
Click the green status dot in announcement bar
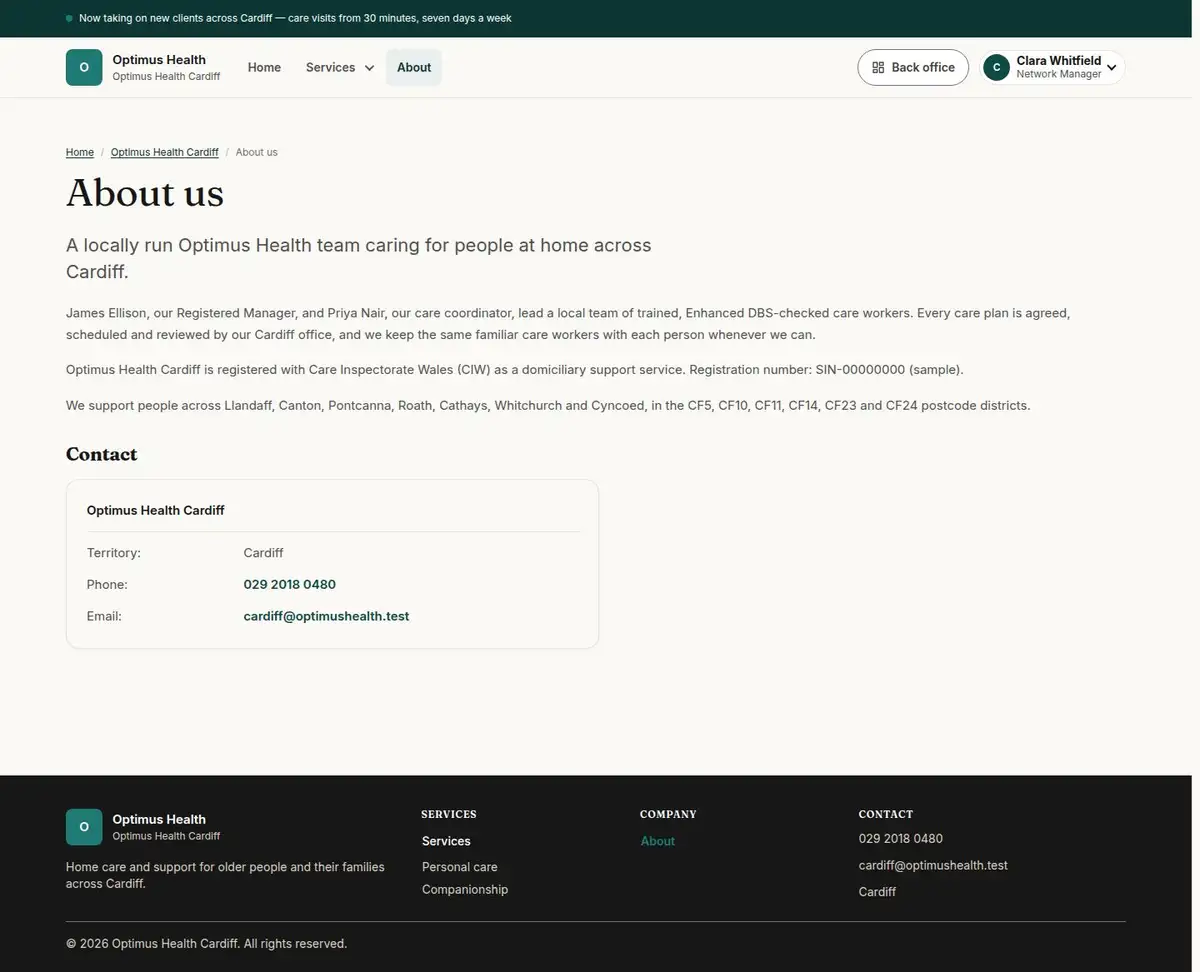pos(69,18)
